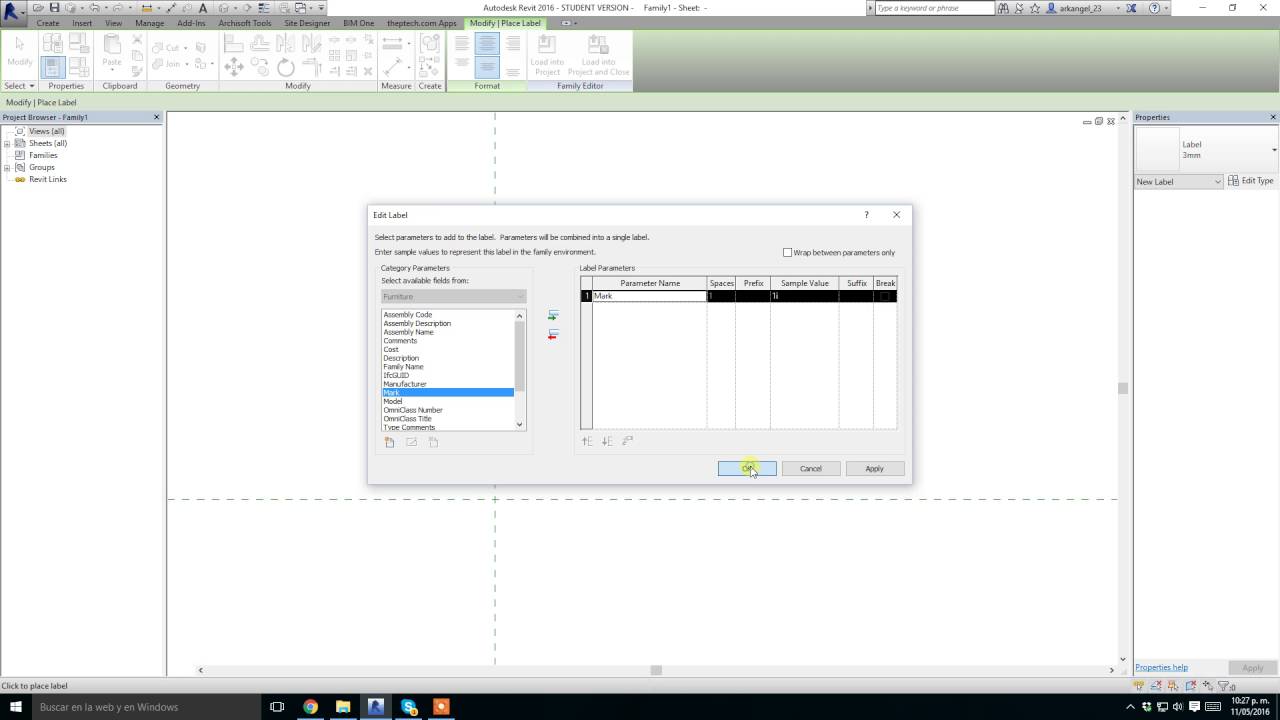Select Manufacturer in the fields list
Viewport: 1280px width, 720px height.
tap(405, 384)
